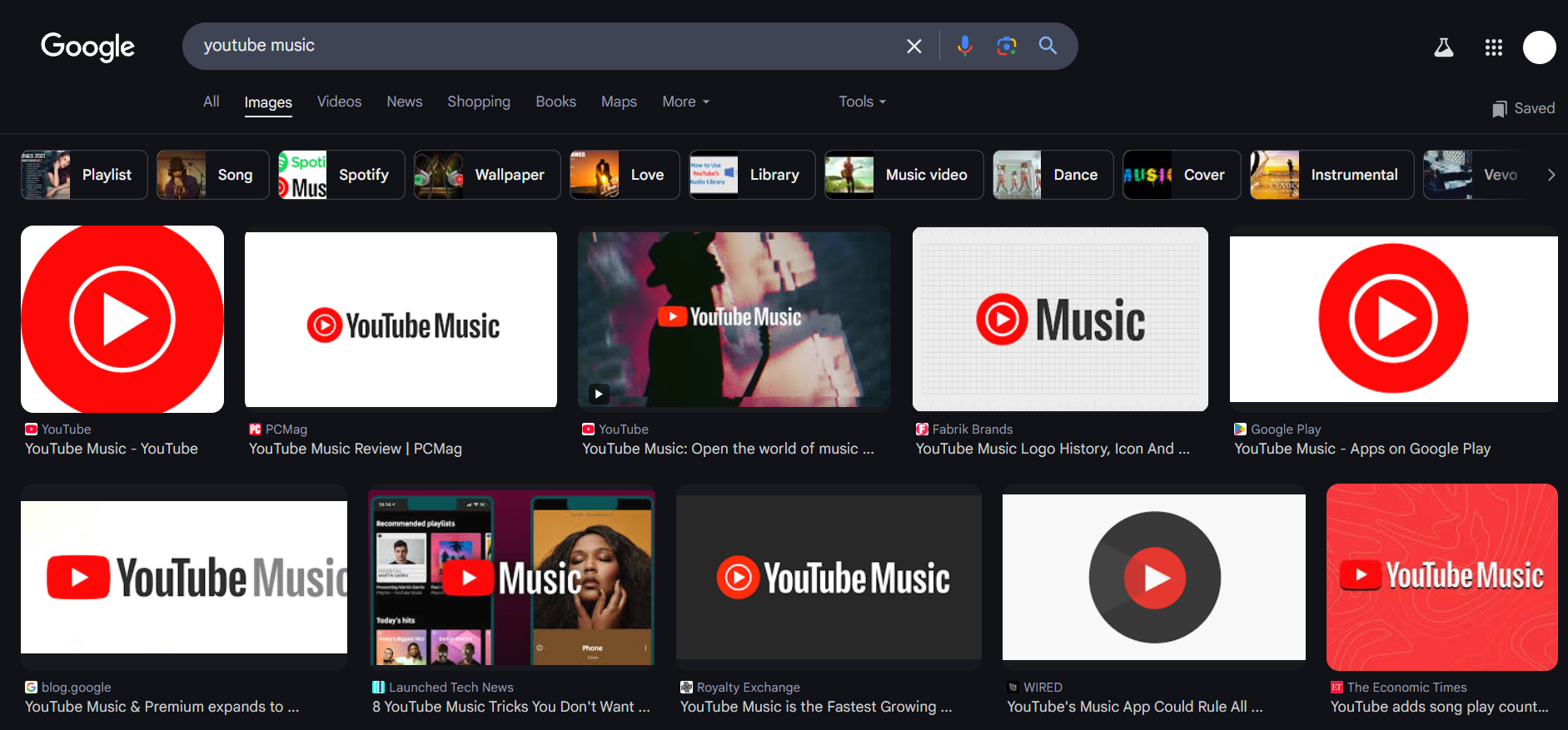
Task: Open the blog.google YouTube Music thumbnail
Action: [x=184, y=577]
